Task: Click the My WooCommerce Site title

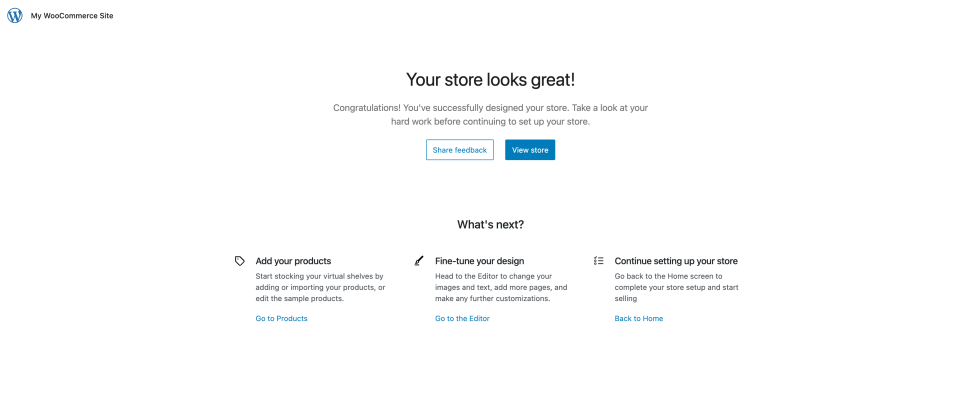Action: pos(72,16)
